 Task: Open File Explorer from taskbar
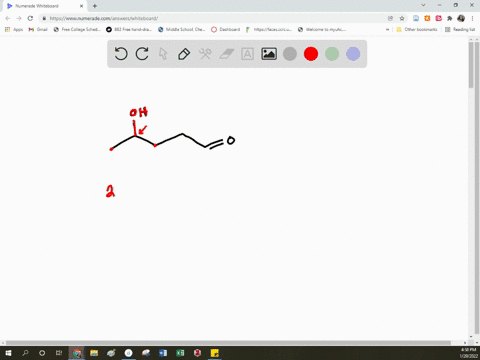coord(94,353)
